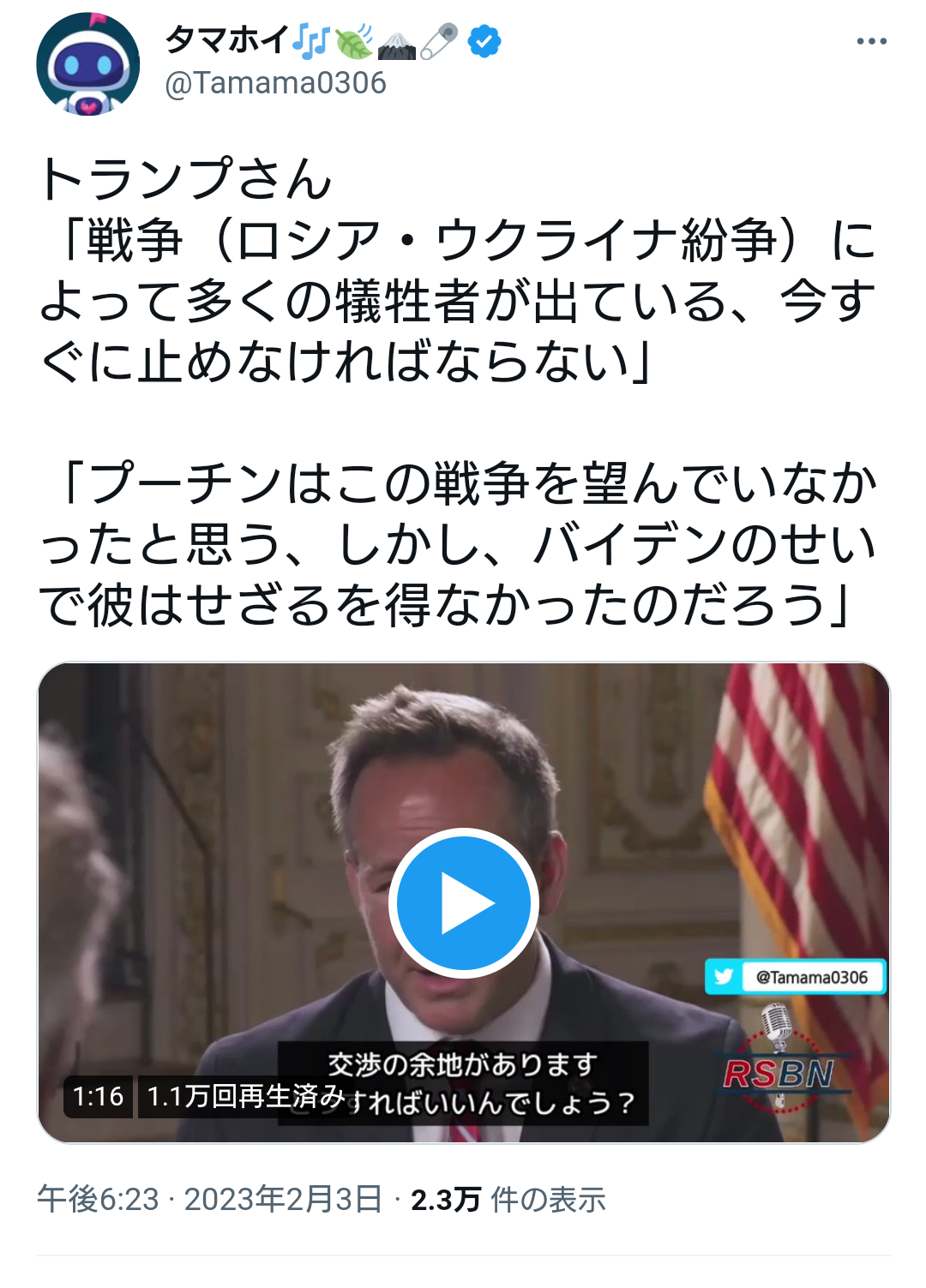
Task: Click the 午後6:23 · 2023年2月3日 timestamp
Action: click(209, 1199)
